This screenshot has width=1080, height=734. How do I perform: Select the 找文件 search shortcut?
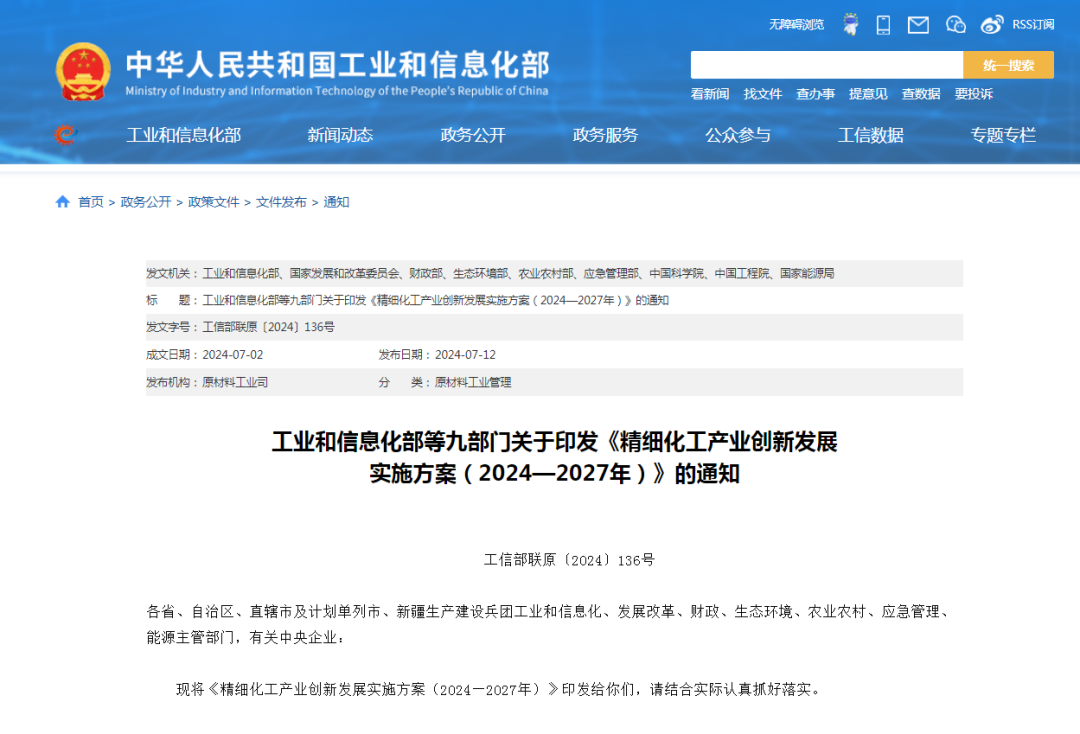tap(762, 94)
